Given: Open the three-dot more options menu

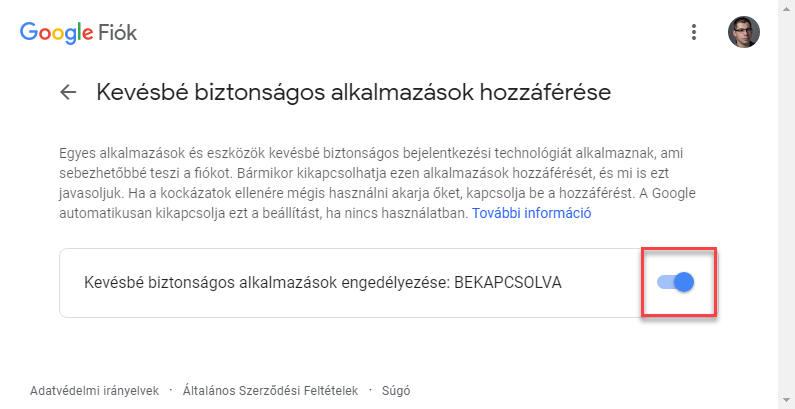Looking at the screenshot, I should (x=694, y=32).
